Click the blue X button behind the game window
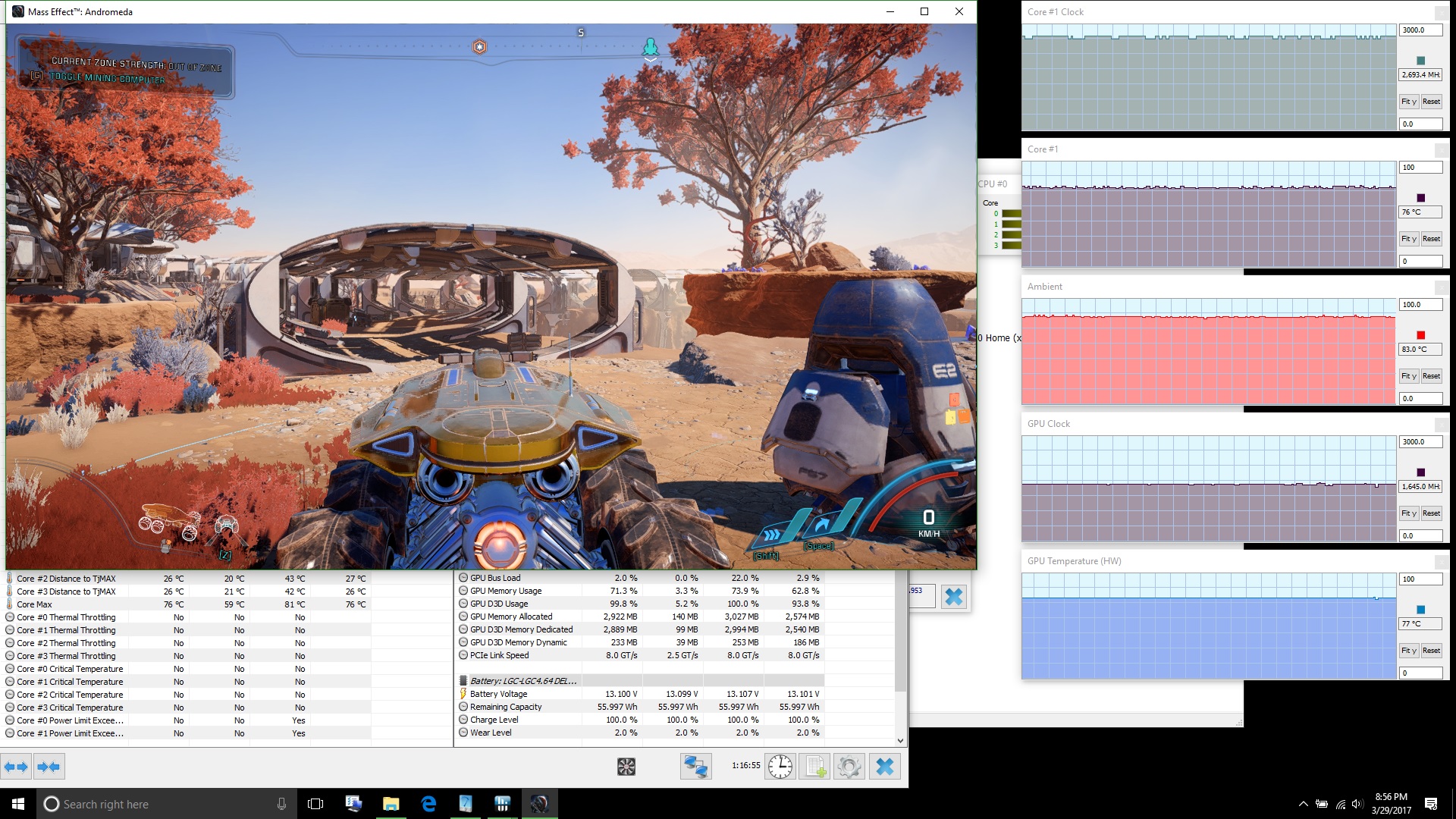This screenshot has height=819, width=1456. [953, 597]
